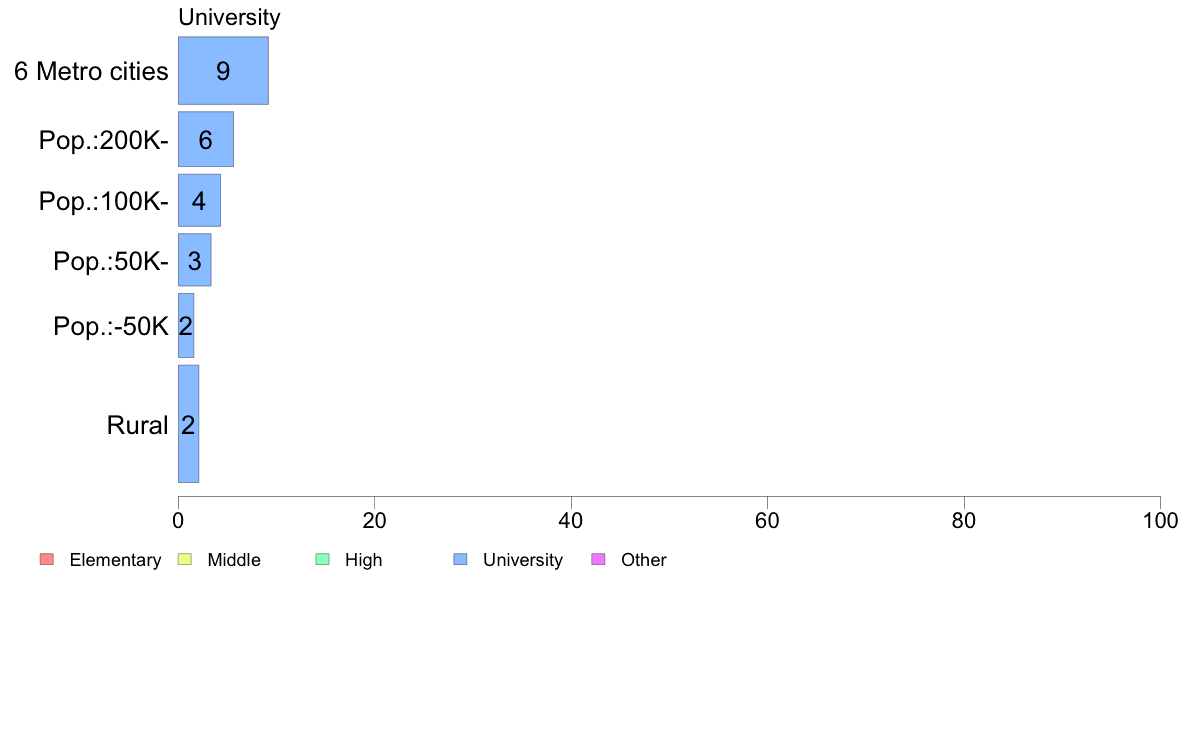Click the 40 tick on the x-axis
Viewport: 1188px width, 736px height.
(x=571, y=521)
